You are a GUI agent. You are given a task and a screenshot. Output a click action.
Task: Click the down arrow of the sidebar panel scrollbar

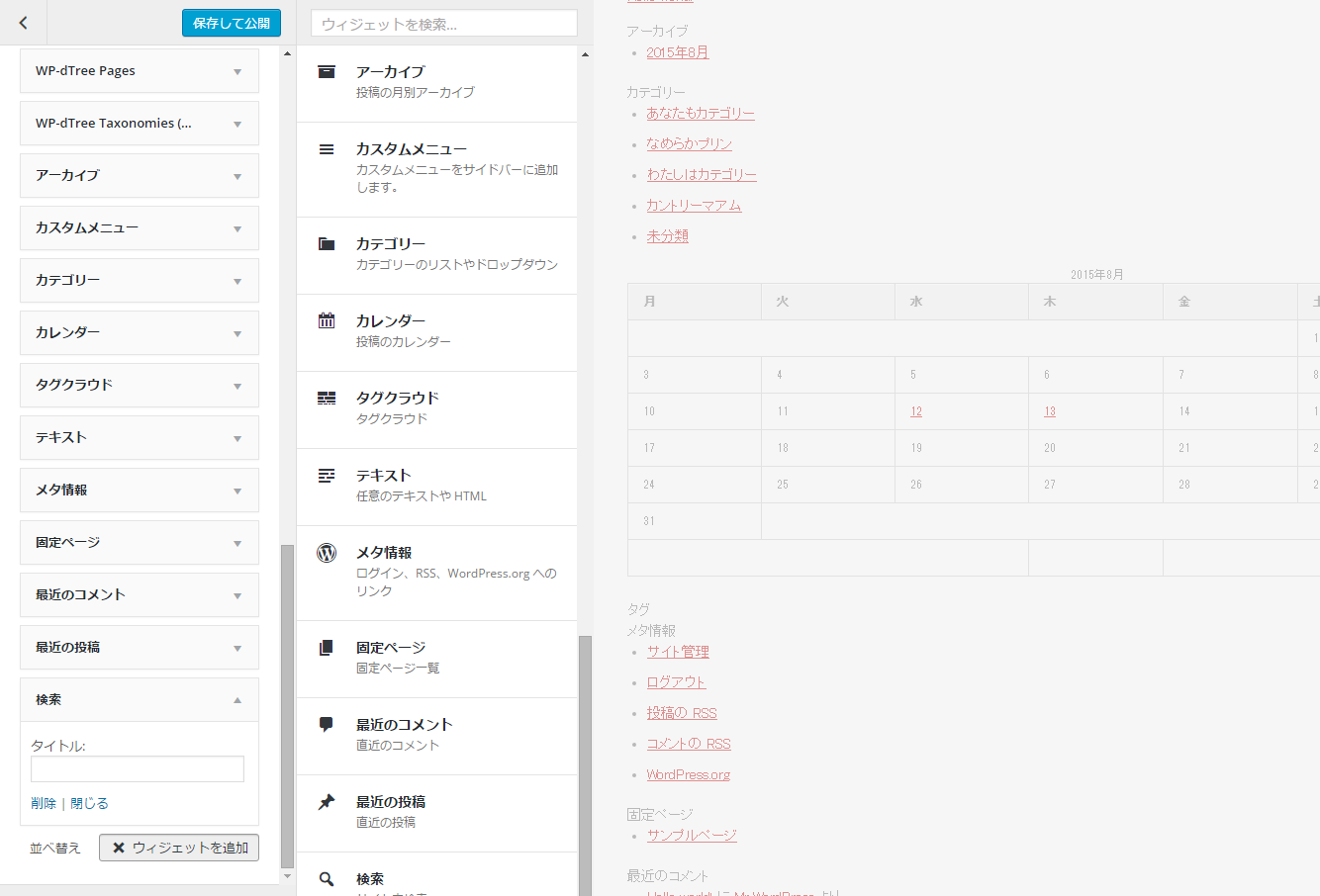click(x=288, y=876)
